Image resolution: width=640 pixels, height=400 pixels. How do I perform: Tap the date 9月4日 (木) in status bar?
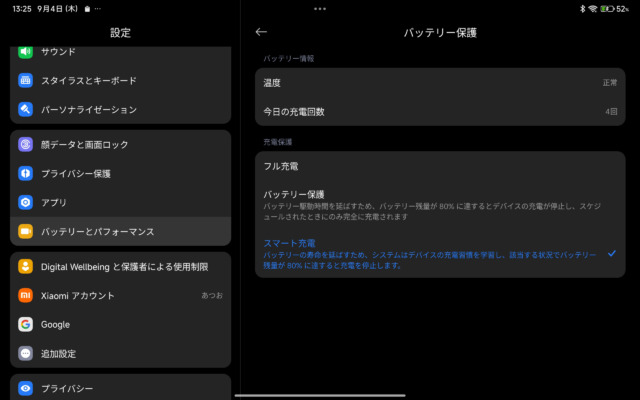pos(57,9)
